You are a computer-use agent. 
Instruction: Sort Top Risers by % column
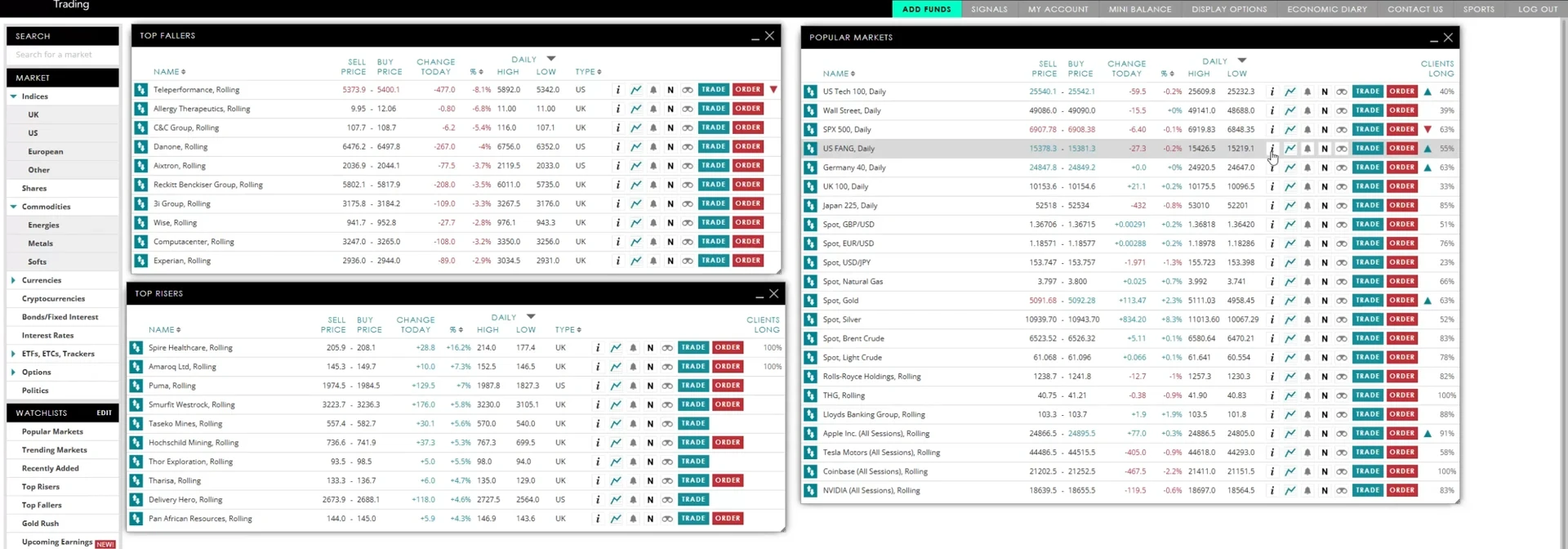pyautogui.click(x=455, y=330)
